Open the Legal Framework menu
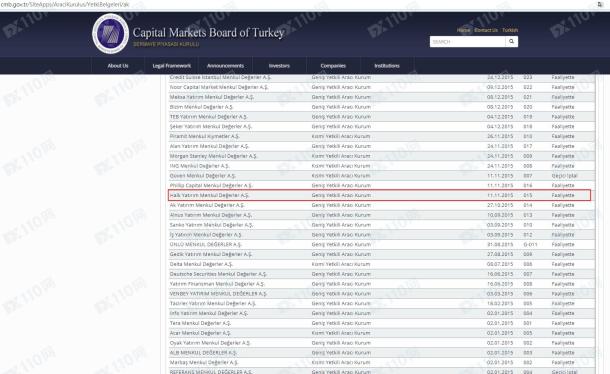 [x=172, y=66]
